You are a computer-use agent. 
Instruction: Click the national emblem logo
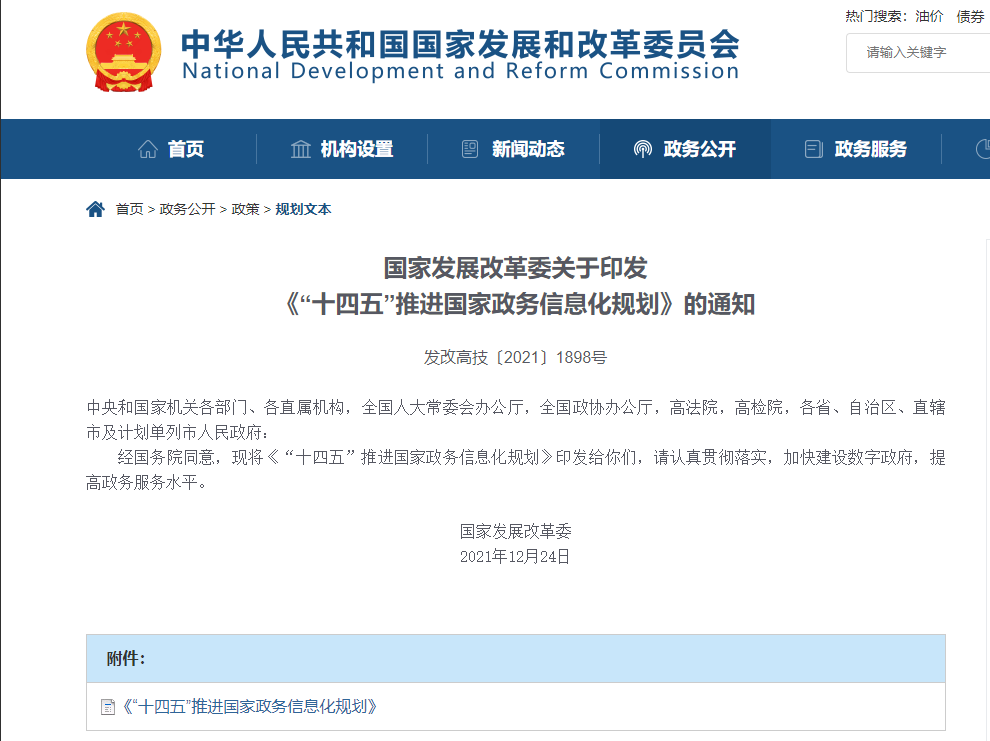[x=123, y=53]
